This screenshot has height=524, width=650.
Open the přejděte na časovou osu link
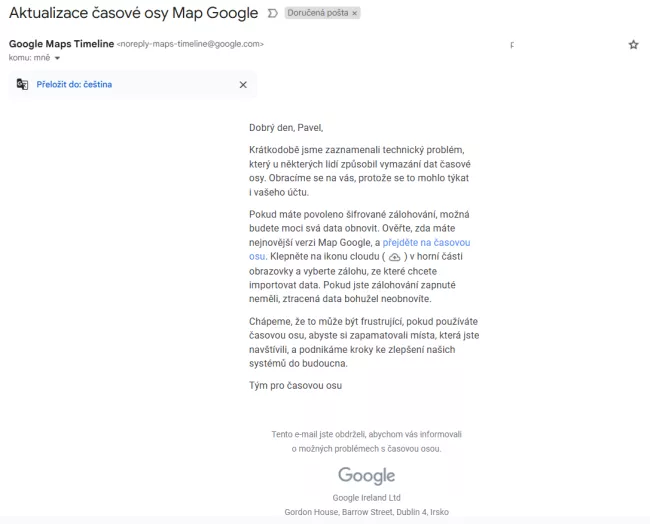[x=427, y=243]
